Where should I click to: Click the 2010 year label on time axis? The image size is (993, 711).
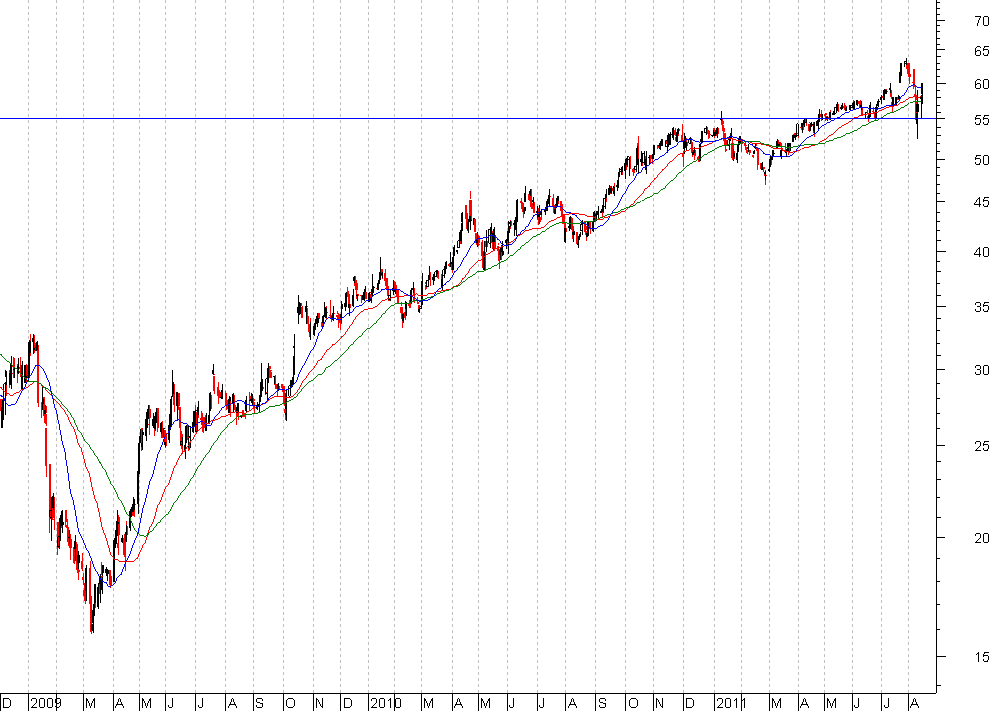386,703
